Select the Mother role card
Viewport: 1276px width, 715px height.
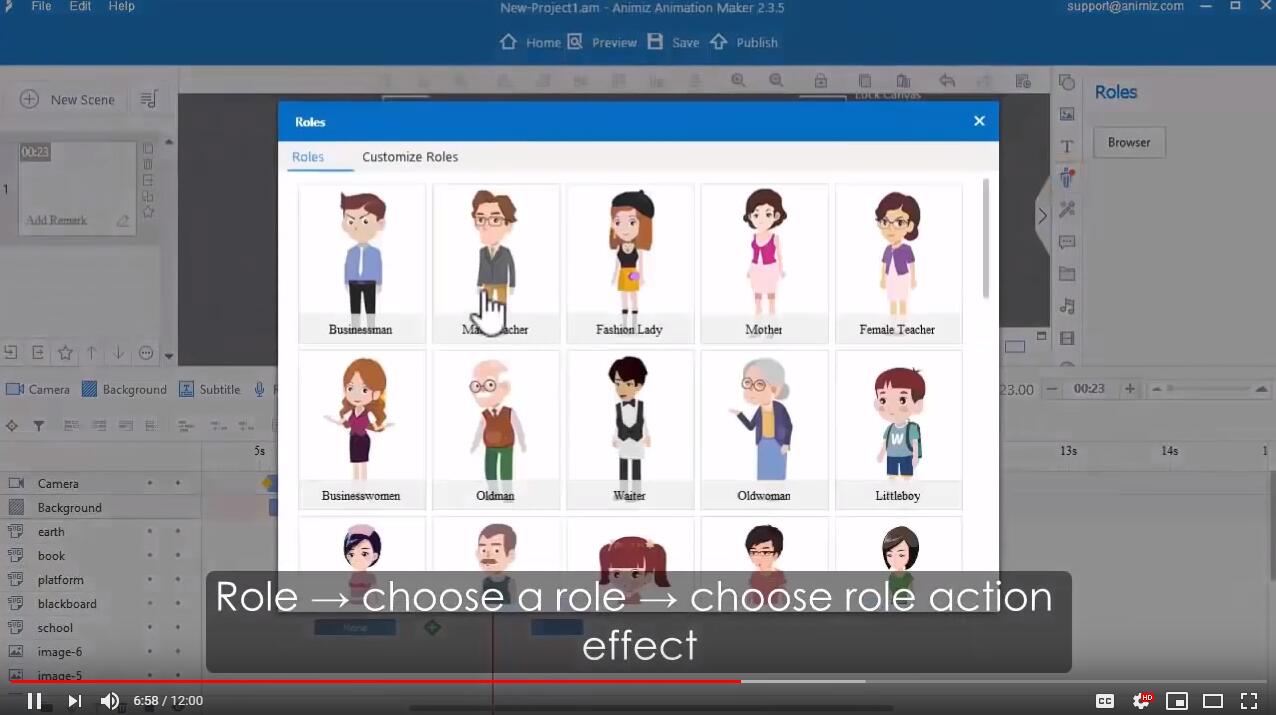point(763,263)
